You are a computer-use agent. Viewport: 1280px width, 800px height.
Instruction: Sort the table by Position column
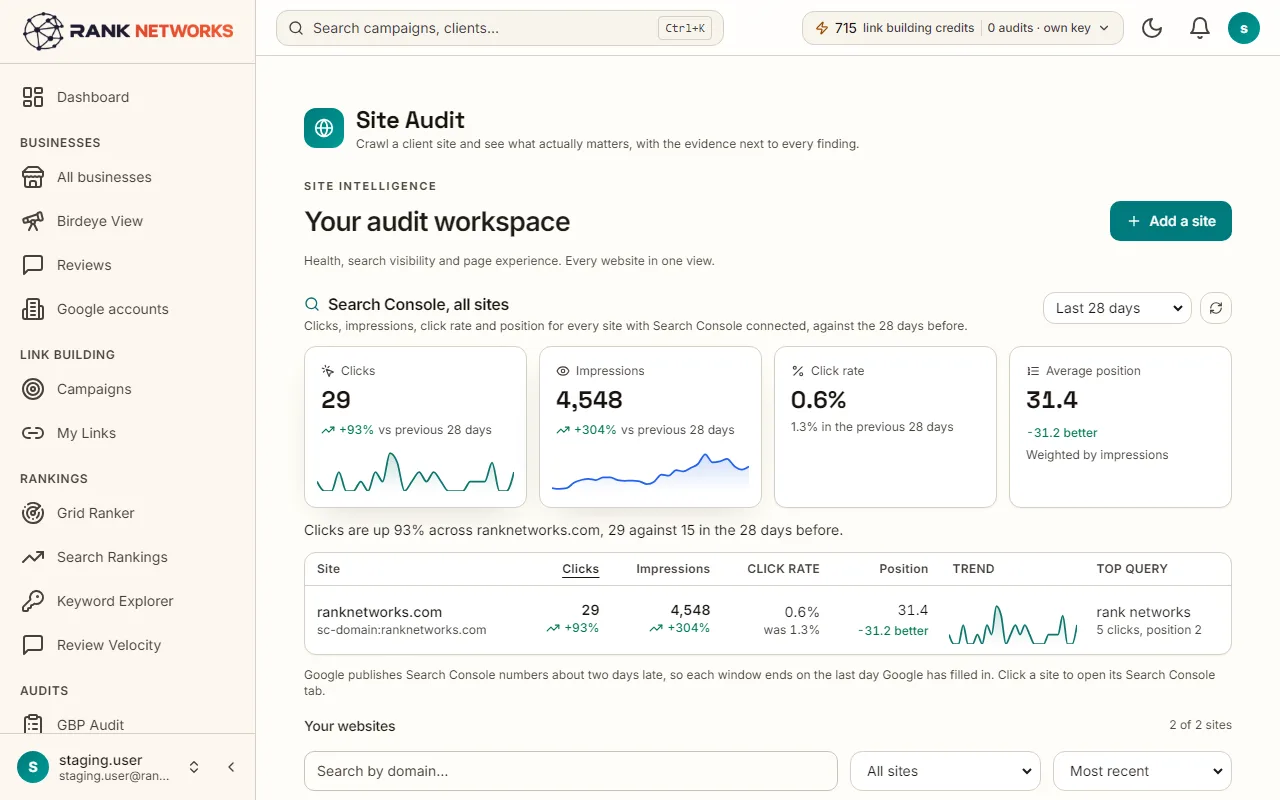(x=904, y=569)
